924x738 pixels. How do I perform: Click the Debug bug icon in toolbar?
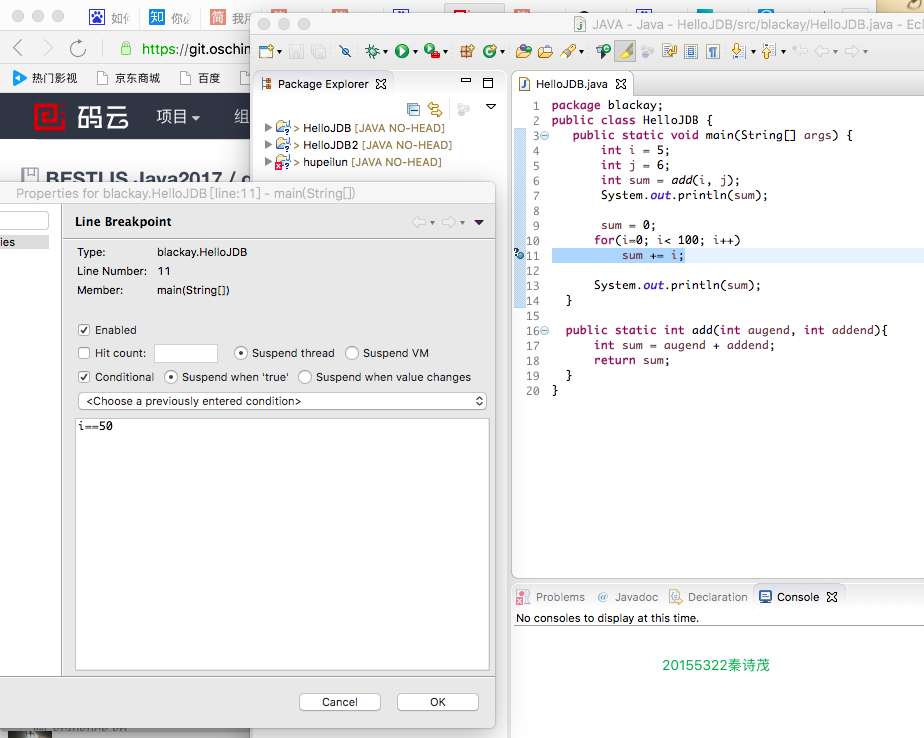tap(372, 51)
